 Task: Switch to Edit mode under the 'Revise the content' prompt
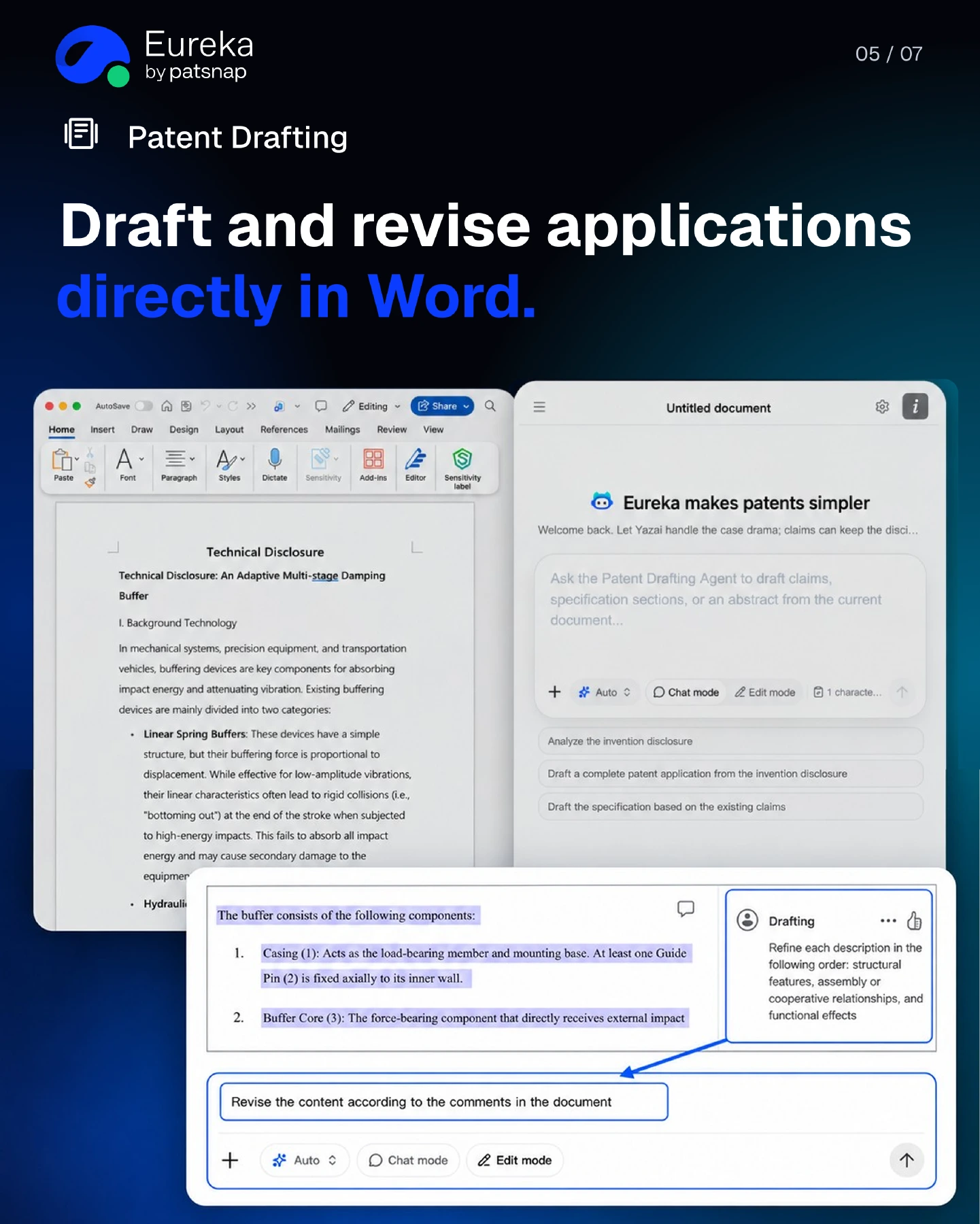(514, 1160)
